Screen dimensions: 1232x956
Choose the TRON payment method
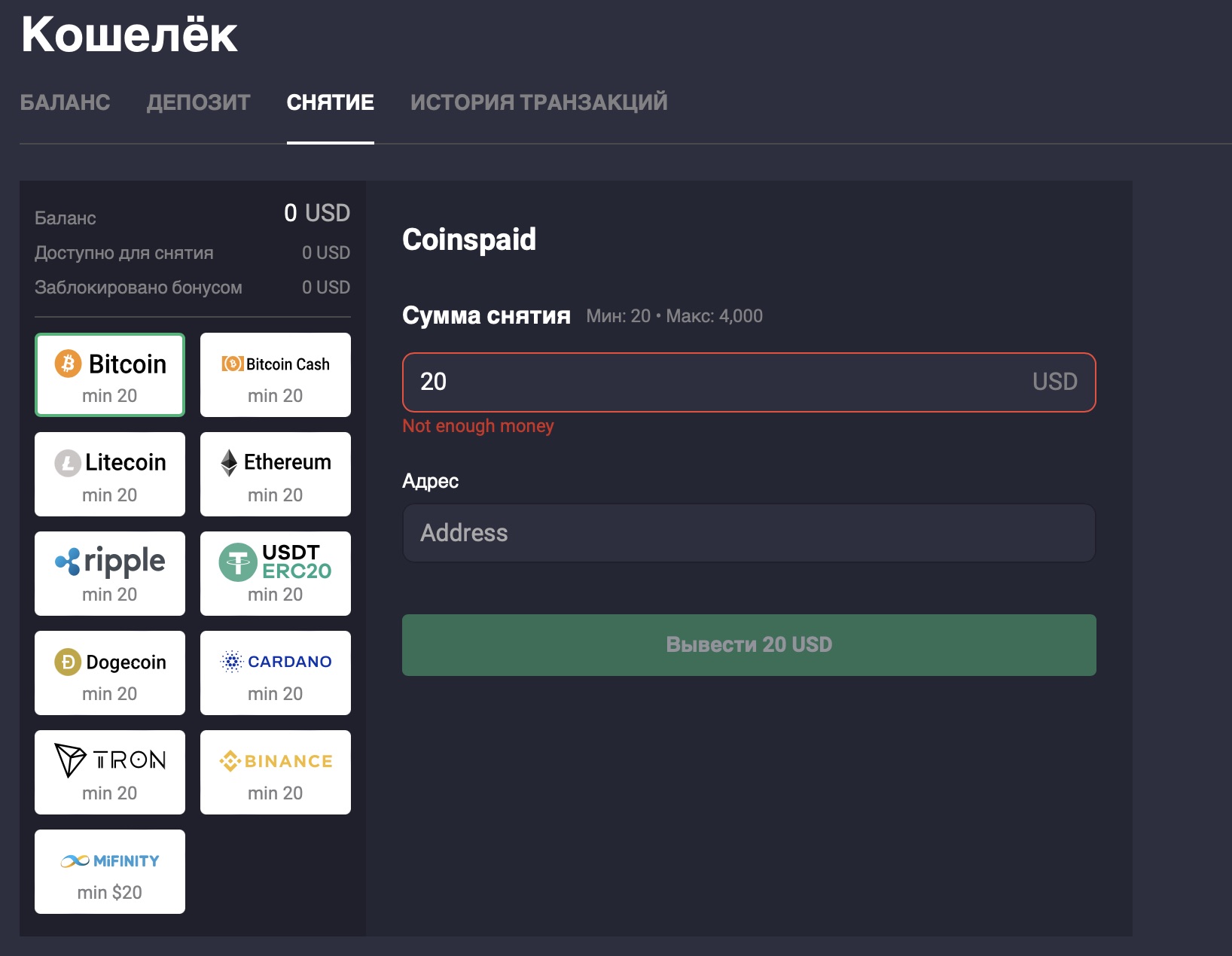tap(110, 772)
